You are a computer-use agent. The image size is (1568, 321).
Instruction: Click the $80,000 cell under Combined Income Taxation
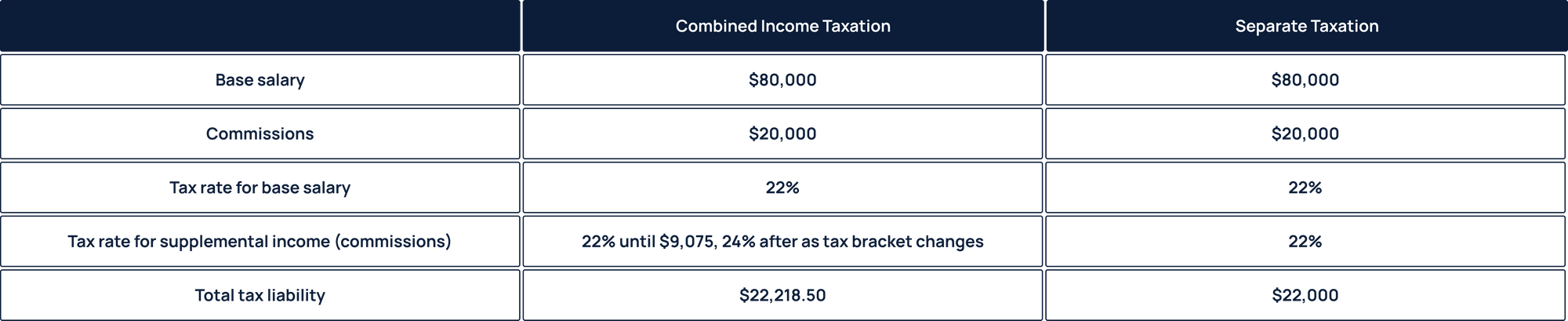[x=782, y=80]
